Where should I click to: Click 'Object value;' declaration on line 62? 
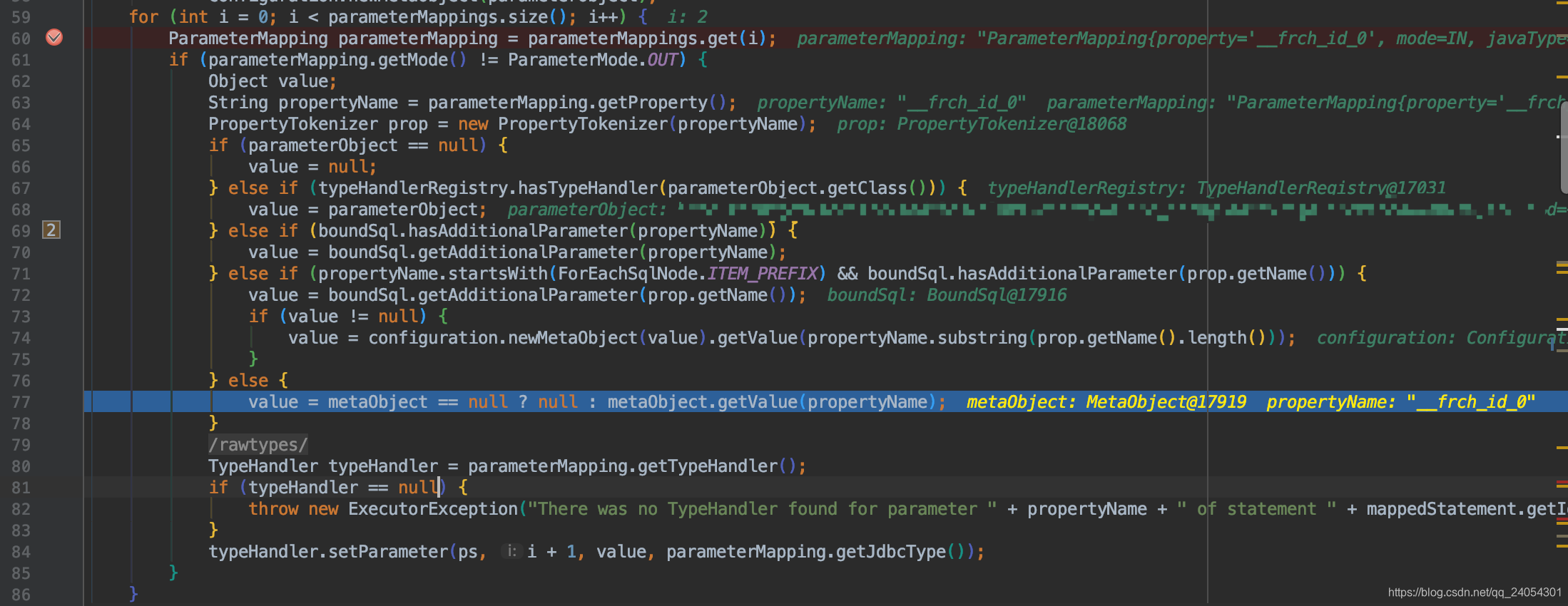point(273,81)
